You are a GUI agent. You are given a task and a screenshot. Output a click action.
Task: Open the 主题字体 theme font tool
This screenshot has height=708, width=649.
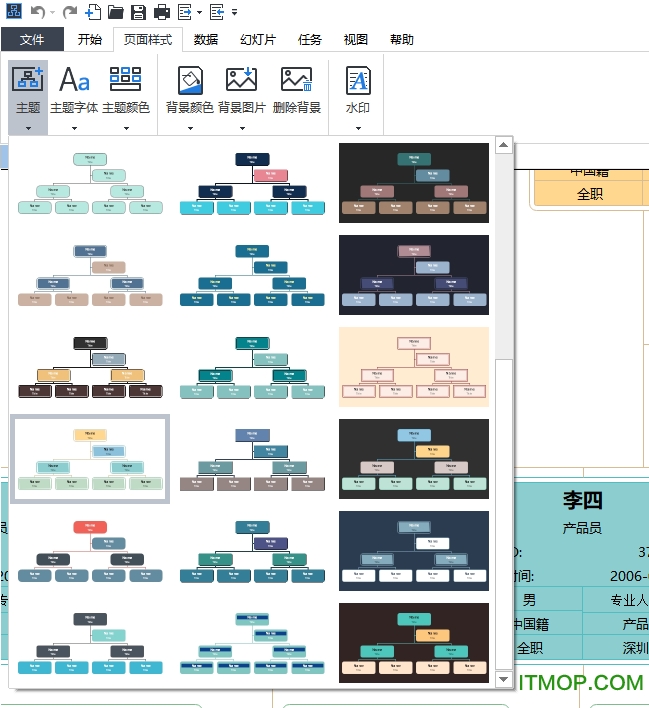[74, 90]
